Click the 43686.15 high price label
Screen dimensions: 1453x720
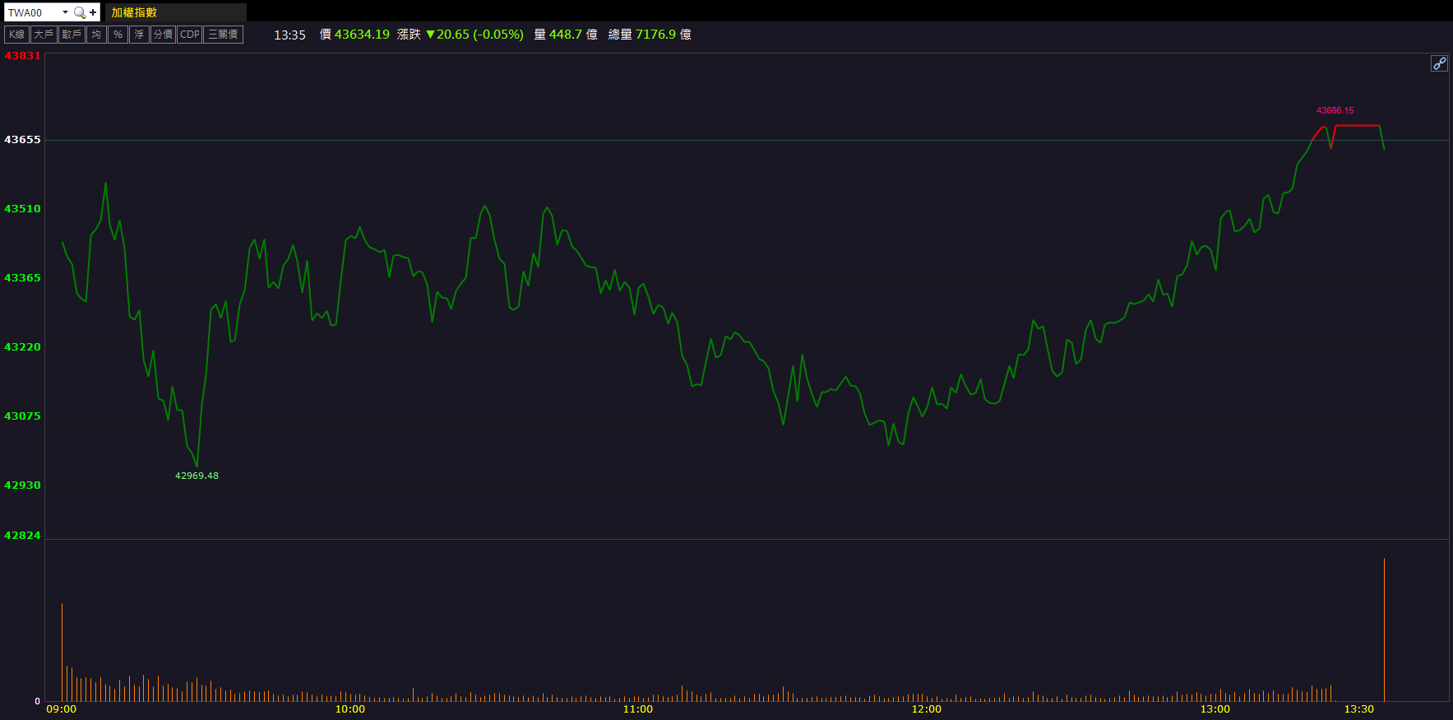[1335, 111]
